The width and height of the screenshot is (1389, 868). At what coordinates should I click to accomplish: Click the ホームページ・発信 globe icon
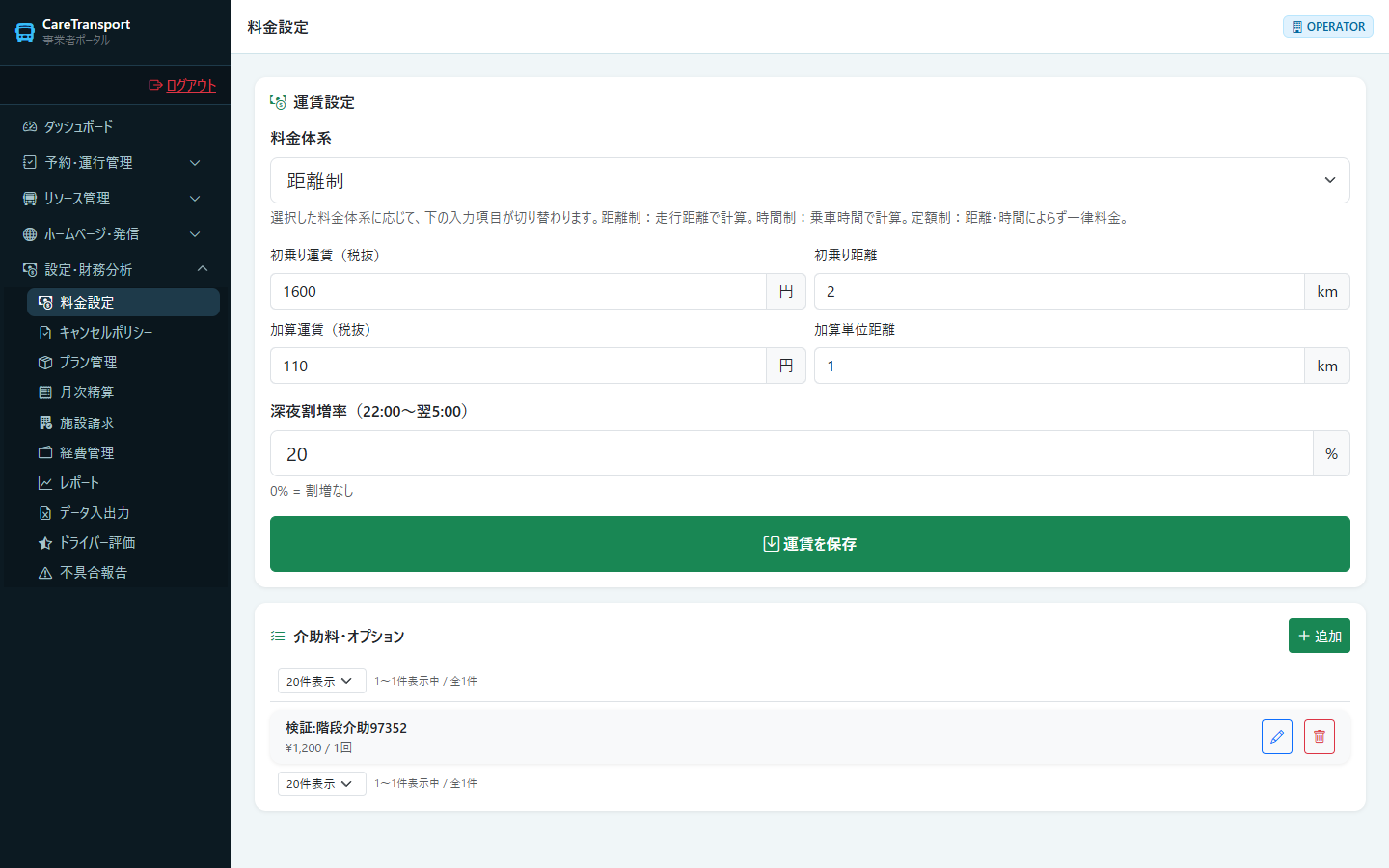[x=30, y=233]
